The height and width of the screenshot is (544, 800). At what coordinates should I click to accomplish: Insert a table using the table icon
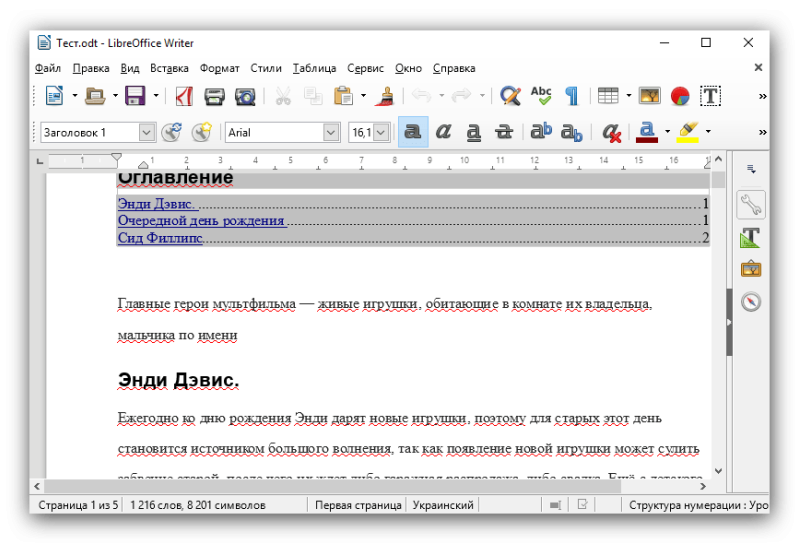click(x=608, y=95)
